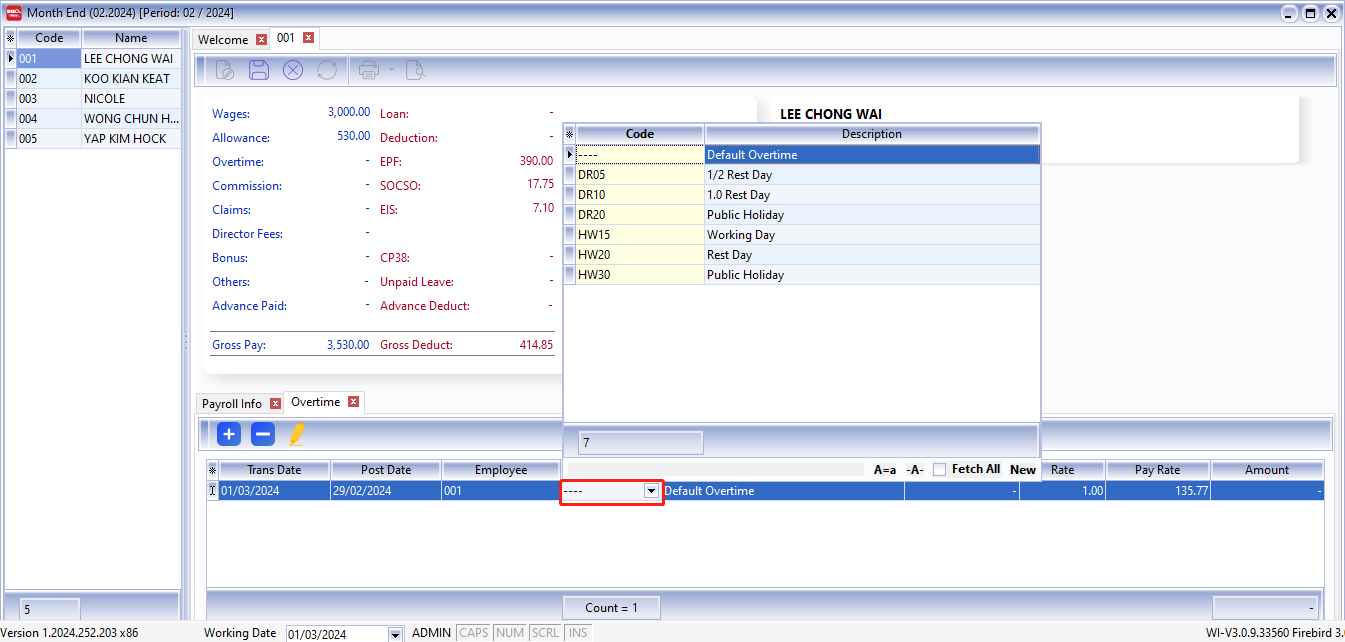The image size is (1345, 642).
Task: Click the yellow pencil edit icon
Action: 296,434
